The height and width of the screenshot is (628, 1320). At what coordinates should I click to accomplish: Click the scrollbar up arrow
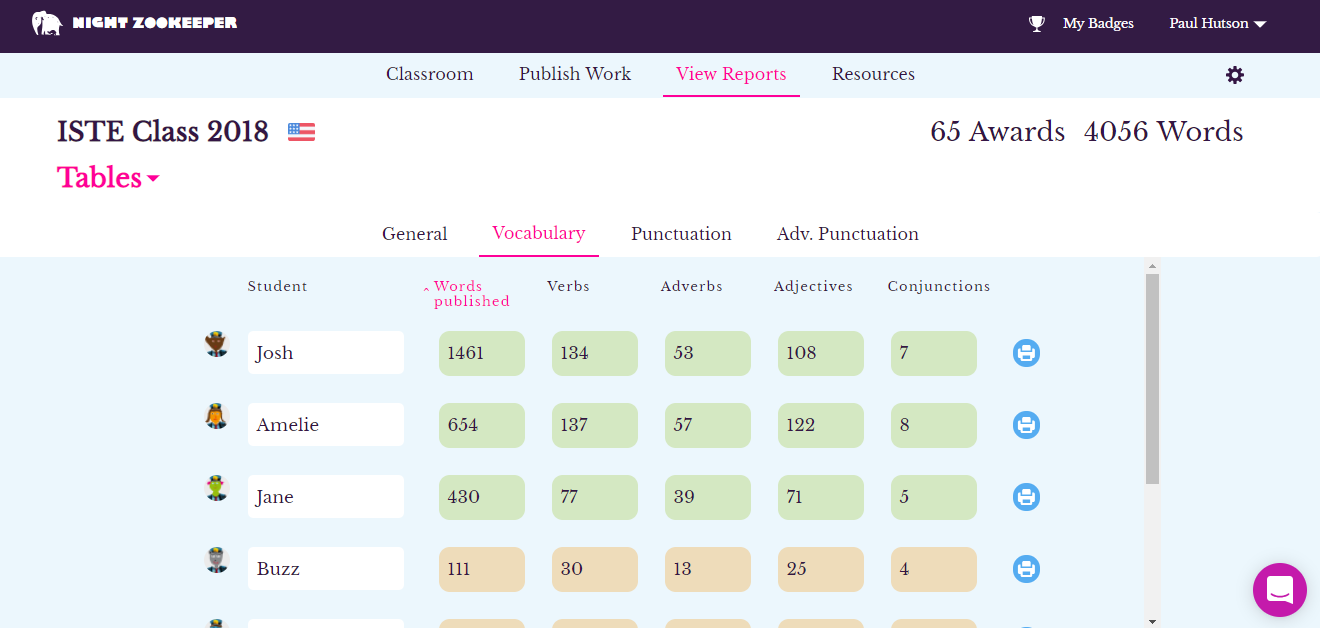1152,266
